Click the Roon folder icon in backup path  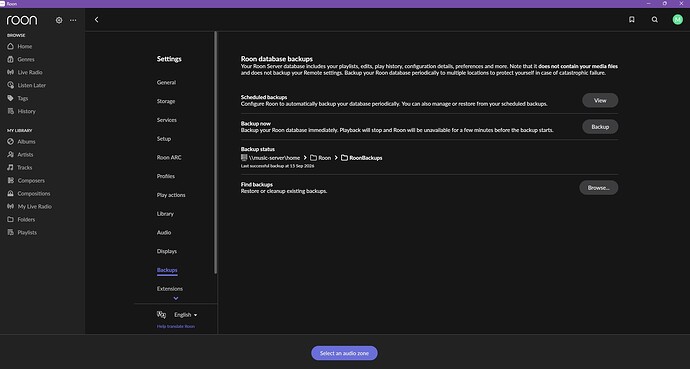[313, 157]
